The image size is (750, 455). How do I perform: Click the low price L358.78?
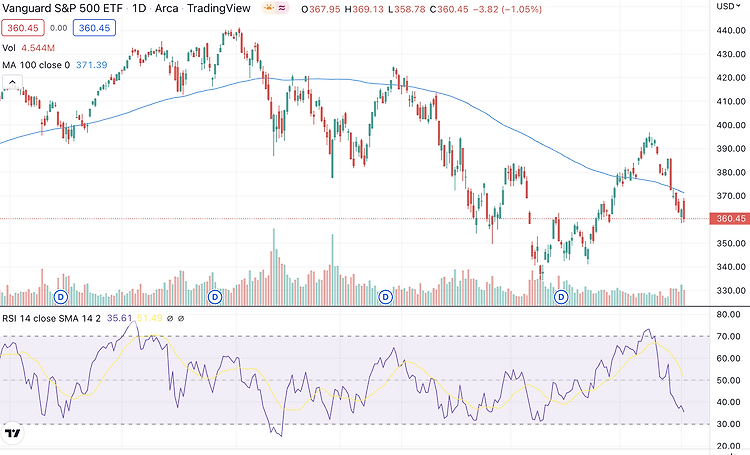[406, 9]
